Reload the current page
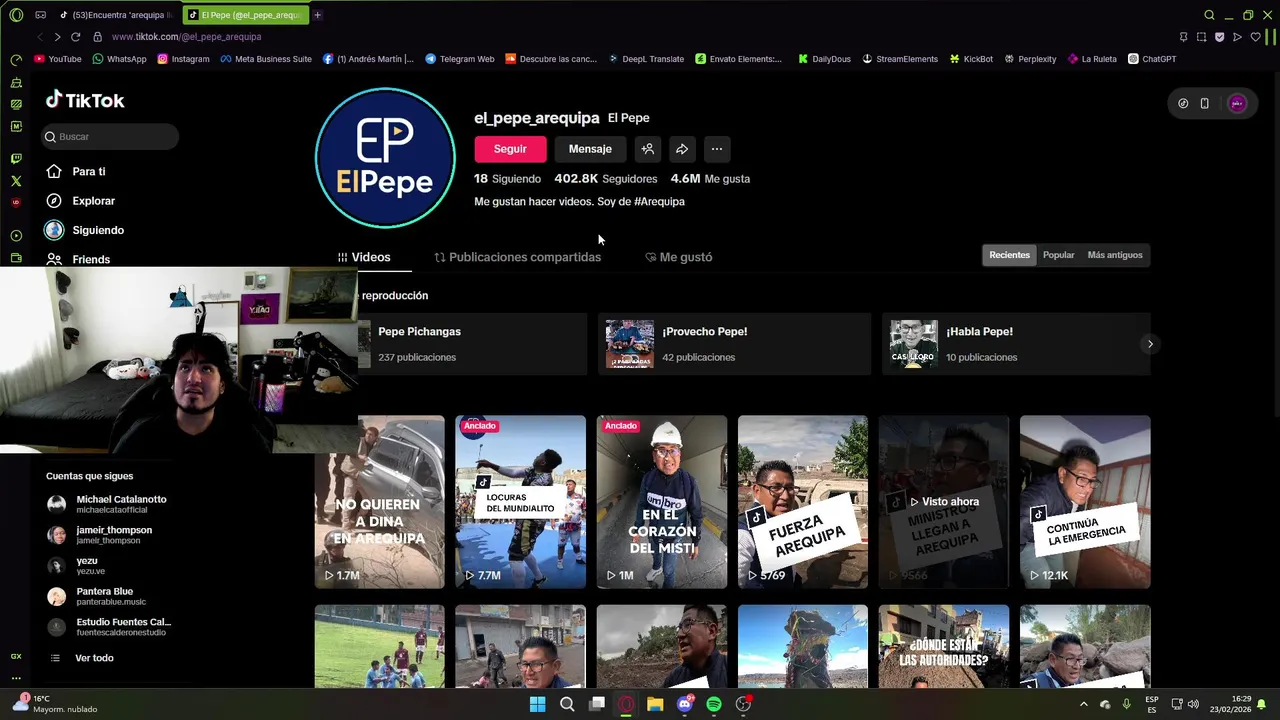This screenshot has height=720, width=1280. tap(75, 37)
